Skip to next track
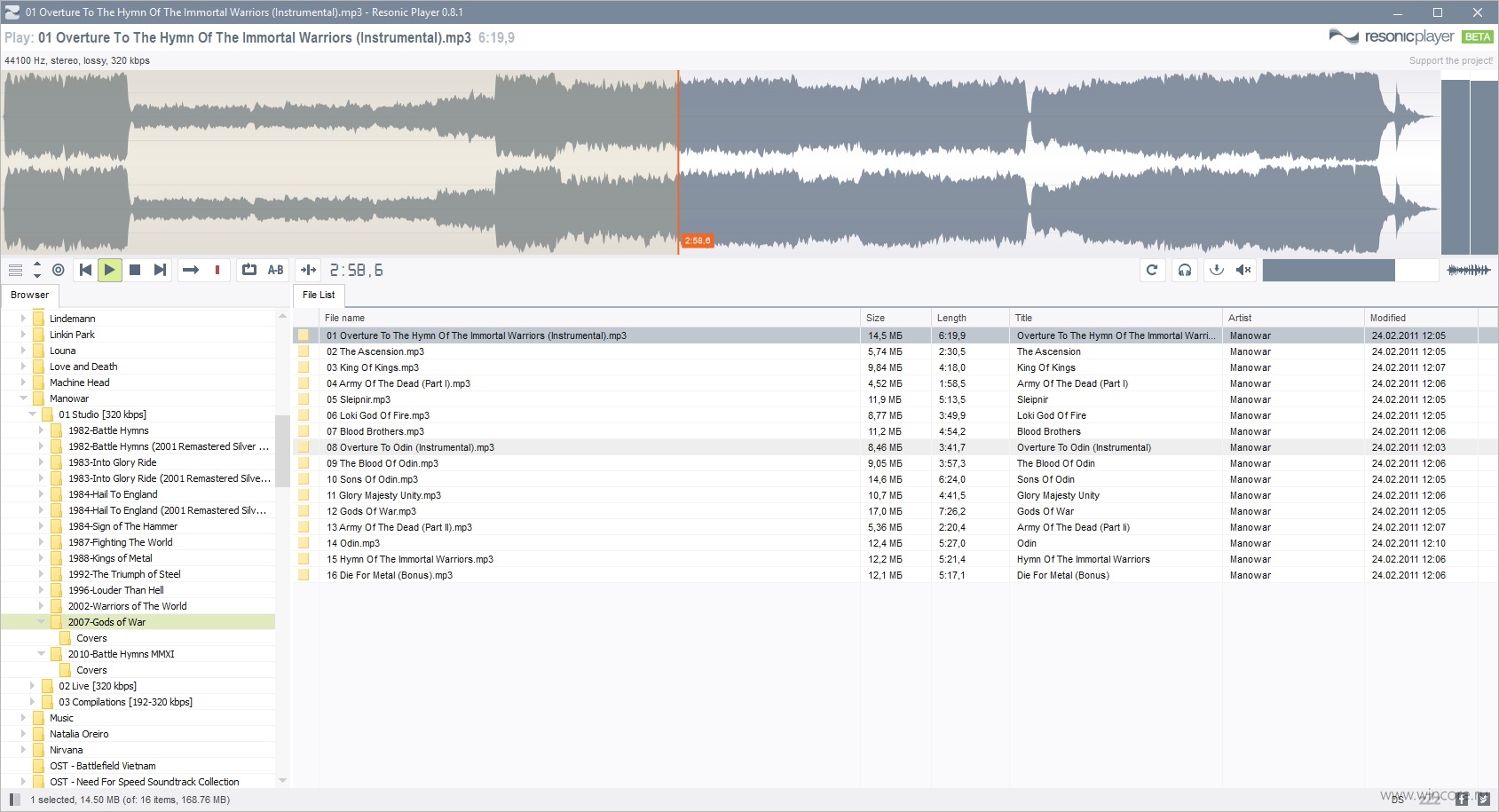The width and height of the screenshot is (1499, 812). pos(160,270)
